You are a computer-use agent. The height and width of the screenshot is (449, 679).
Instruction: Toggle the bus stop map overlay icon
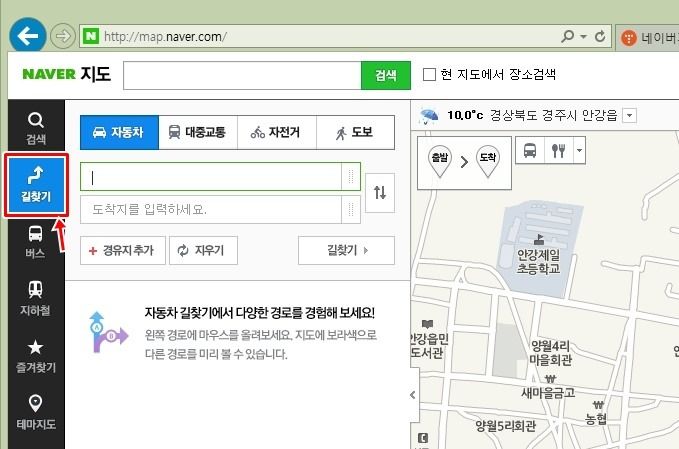530,150
